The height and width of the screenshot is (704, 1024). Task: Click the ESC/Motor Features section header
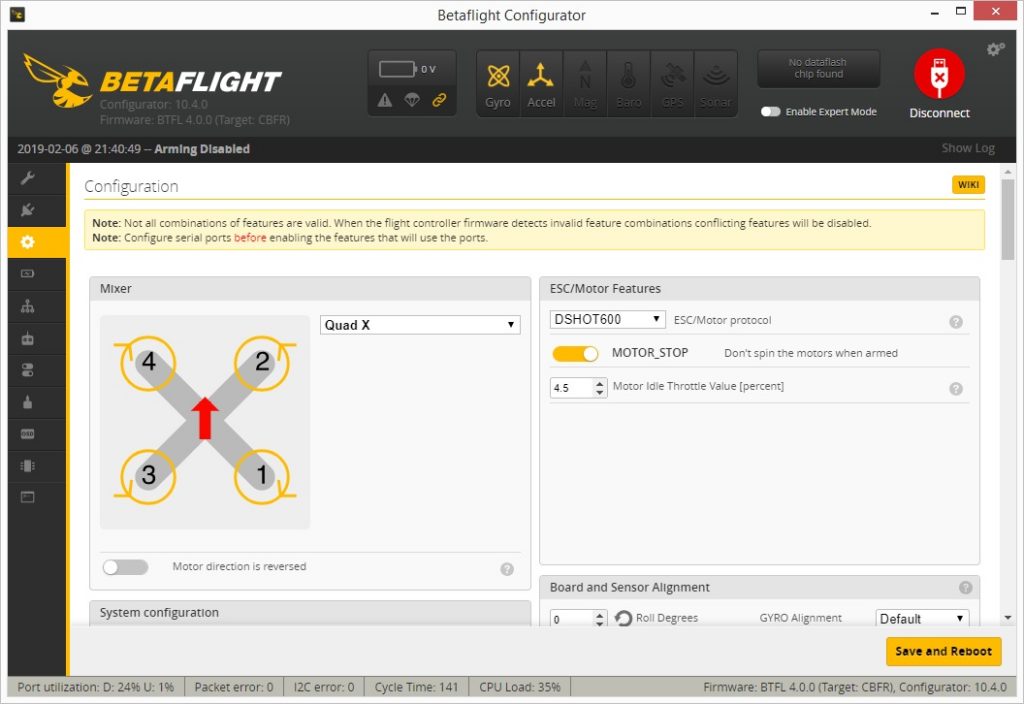(760, 289)
